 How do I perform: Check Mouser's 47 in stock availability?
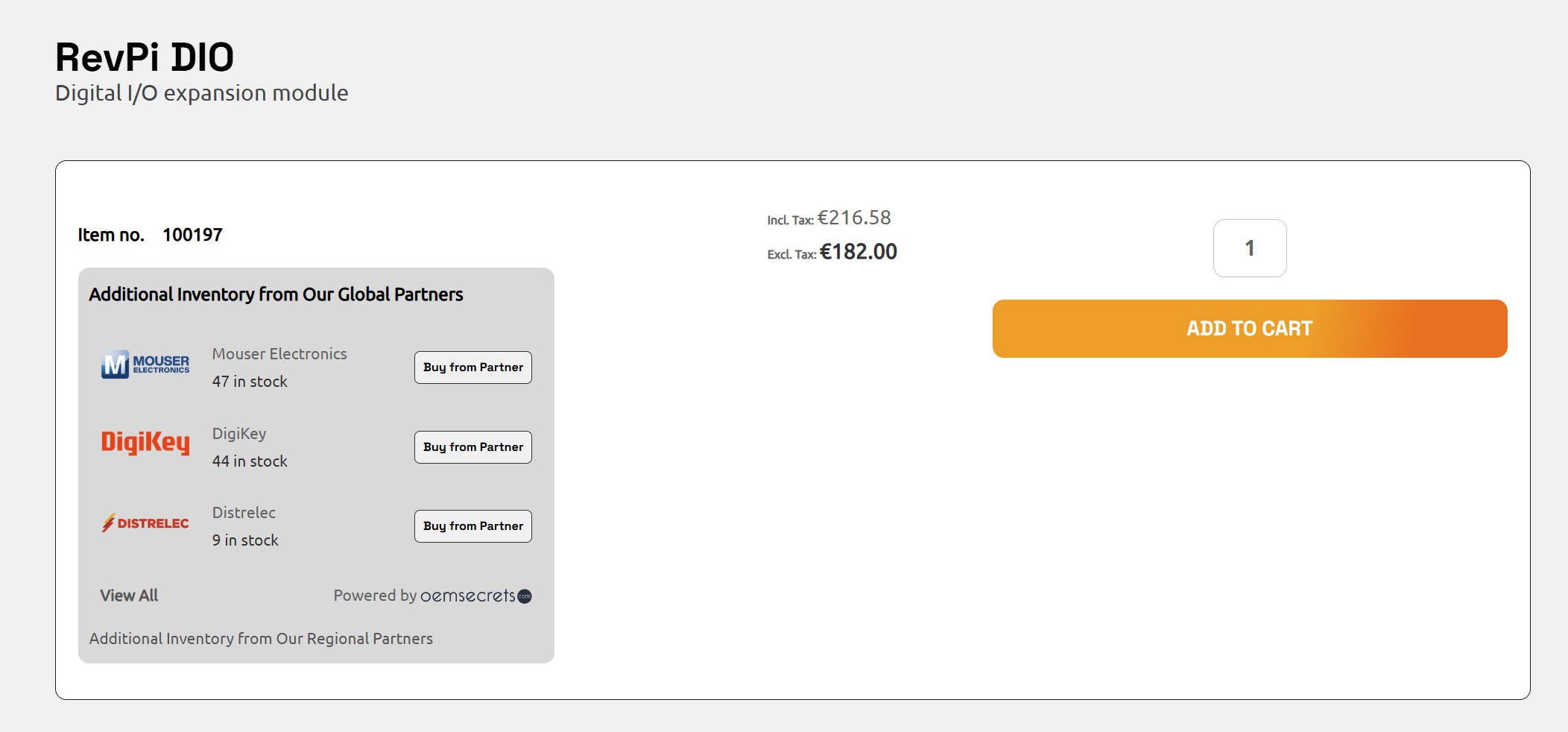(250, 381)
